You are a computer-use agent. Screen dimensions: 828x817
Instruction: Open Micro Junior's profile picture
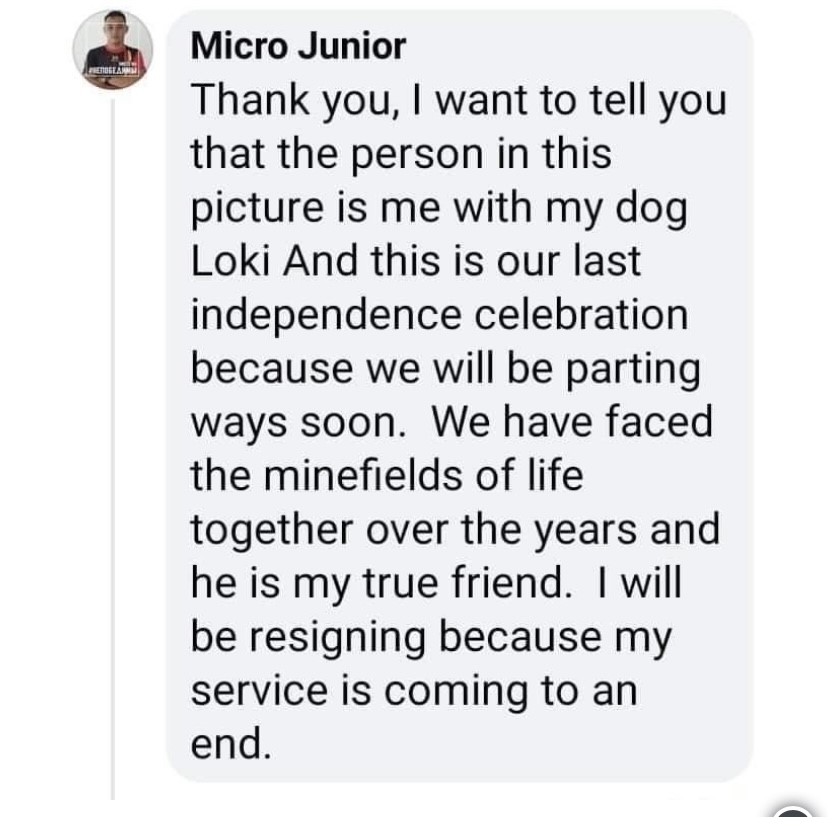pos(113,50)
